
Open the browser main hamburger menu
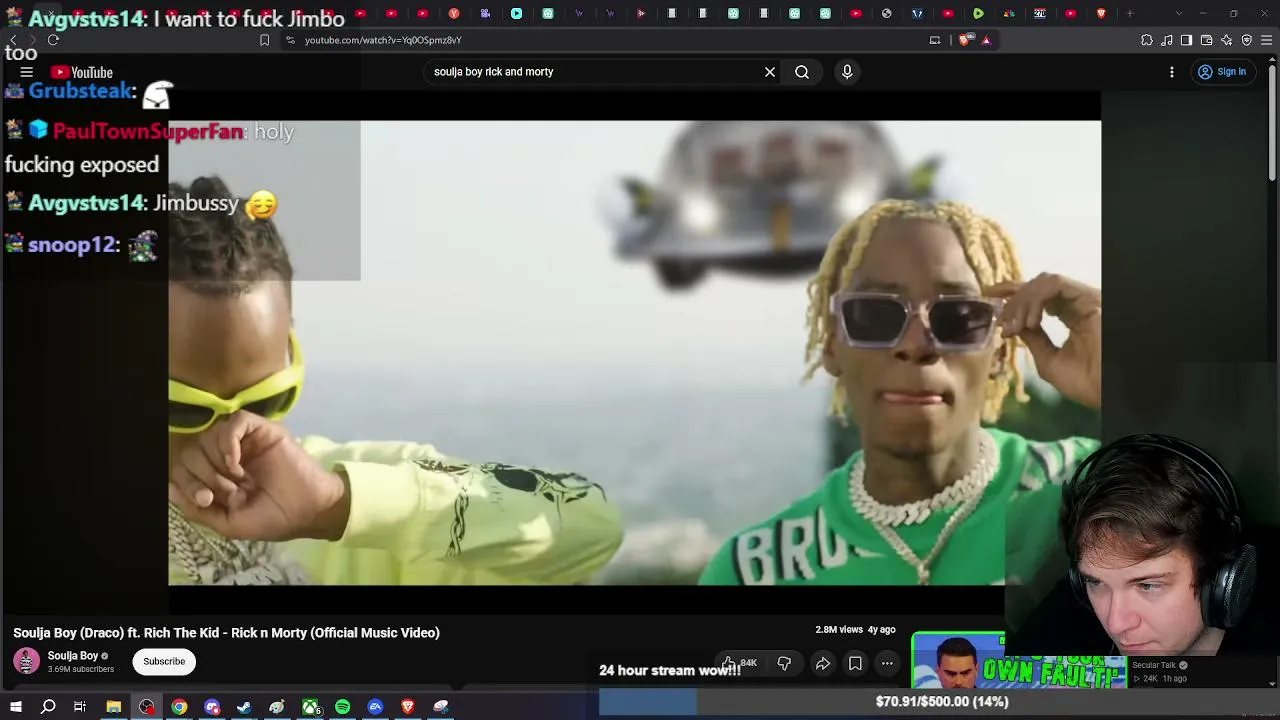1267,40
